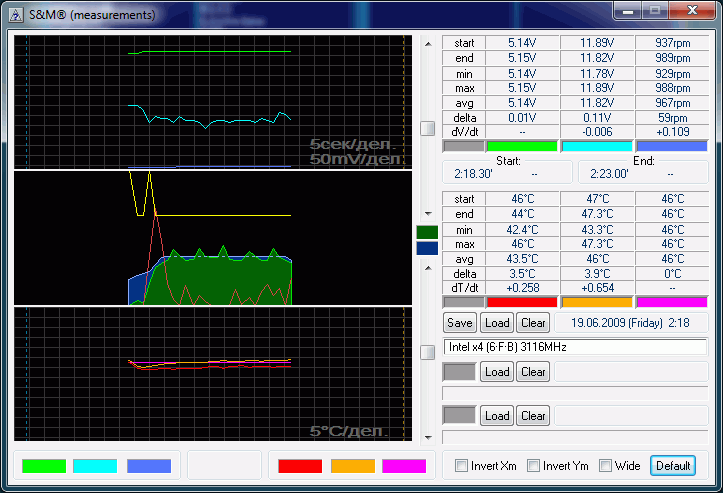Click the second slot's Load button
Screen dimensions: 723x493
497,372
